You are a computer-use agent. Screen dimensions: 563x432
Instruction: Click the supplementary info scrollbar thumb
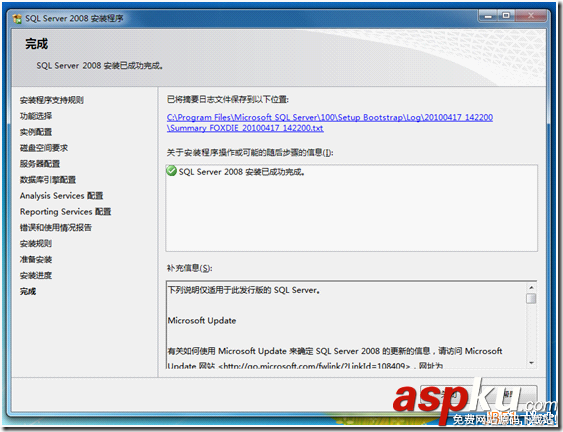pos(531,298)
